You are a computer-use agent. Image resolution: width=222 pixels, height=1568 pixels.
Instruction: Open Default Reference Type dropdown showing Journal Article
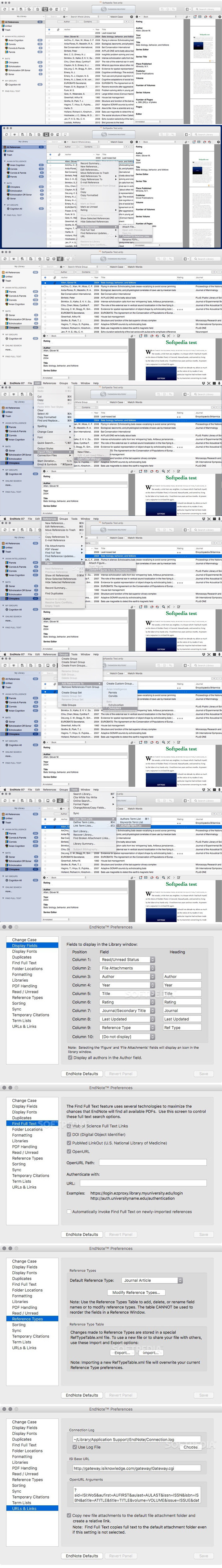[x=152, y=1280]
